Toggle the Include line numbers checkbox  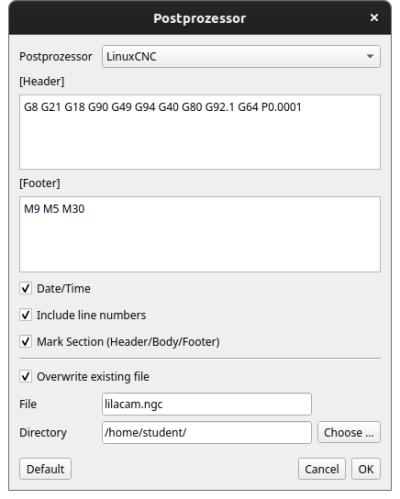coord(26,315)
